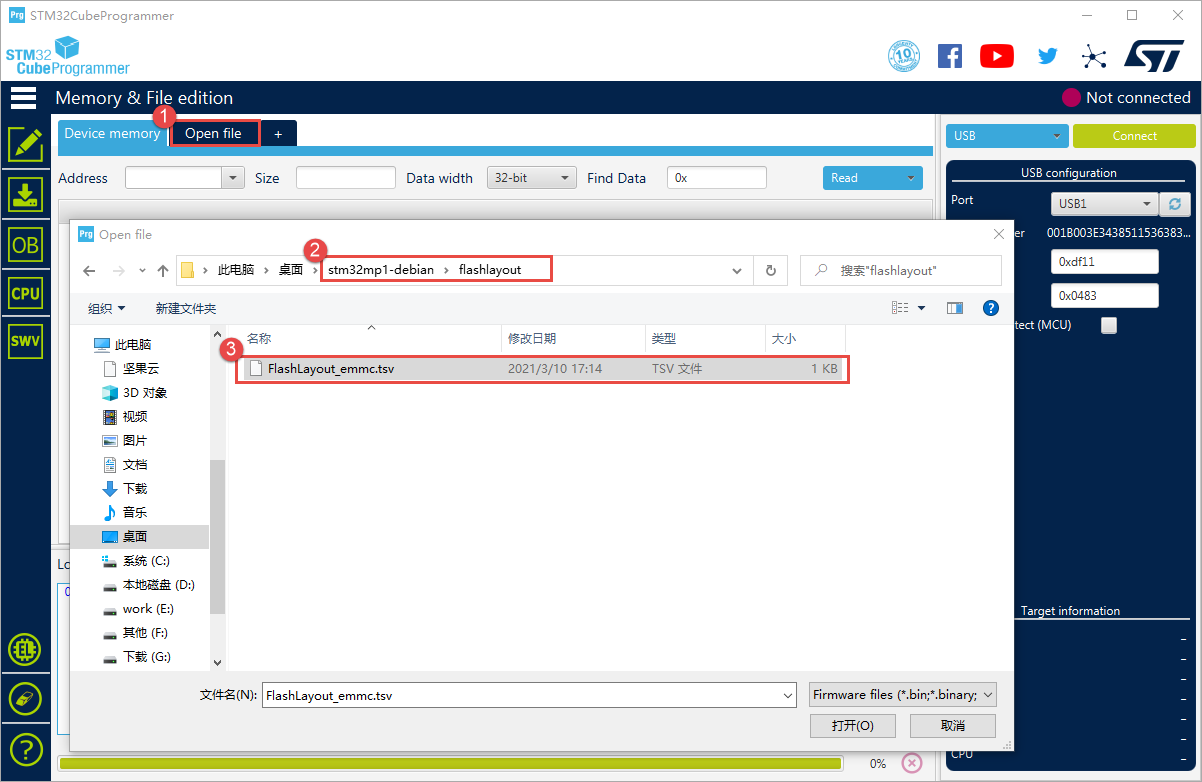Open the YouTube icon link
1202x782 pixels.
997,56
